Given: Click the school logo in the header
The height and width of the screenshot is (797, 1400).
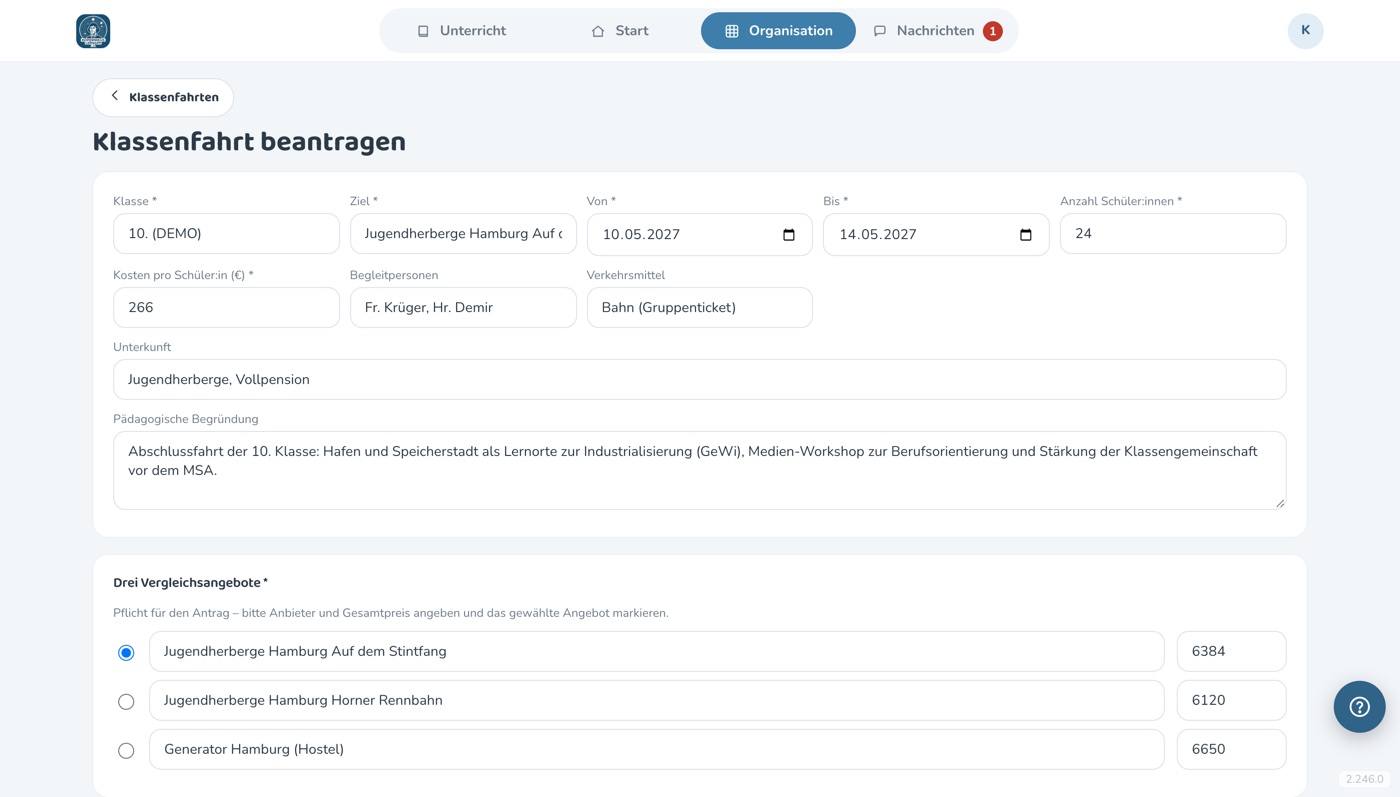Looking at the screenshot, I should (93, 31).
